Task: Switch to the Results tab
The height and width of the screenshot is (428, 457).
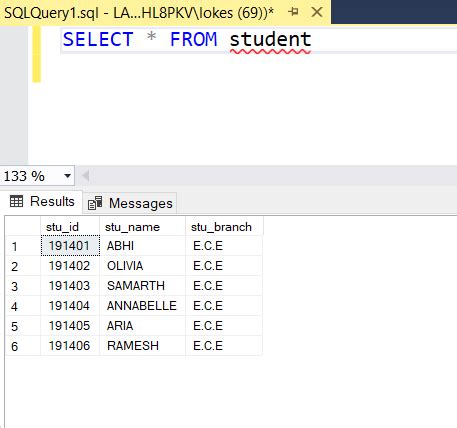Action: 42,202
